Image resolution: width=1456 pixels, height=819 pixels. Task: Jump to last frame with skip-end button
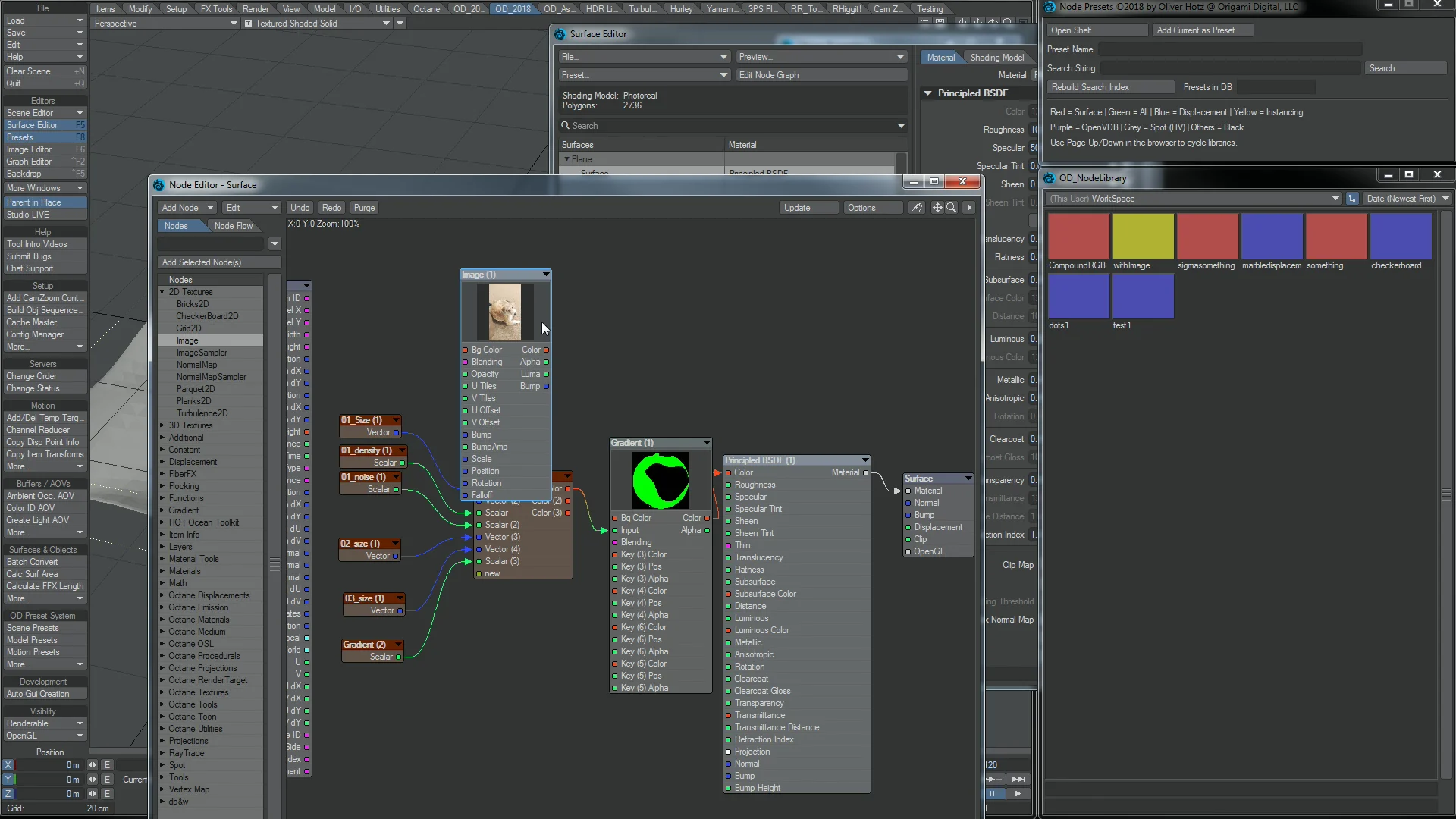(1018, 780)
